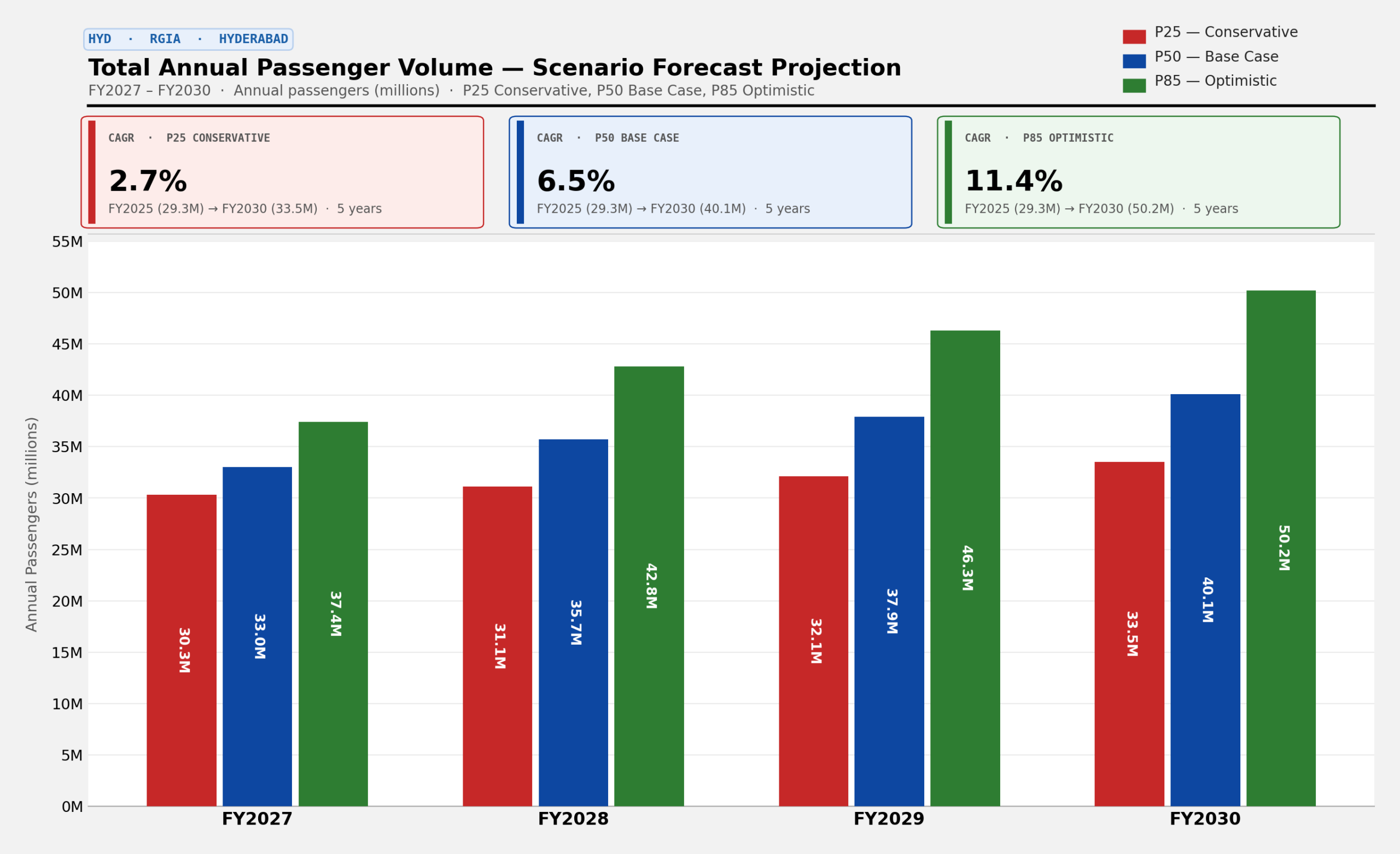Click the FY2028 x-axis label
Screen dimensions: 1400x854
click(573, 820)
